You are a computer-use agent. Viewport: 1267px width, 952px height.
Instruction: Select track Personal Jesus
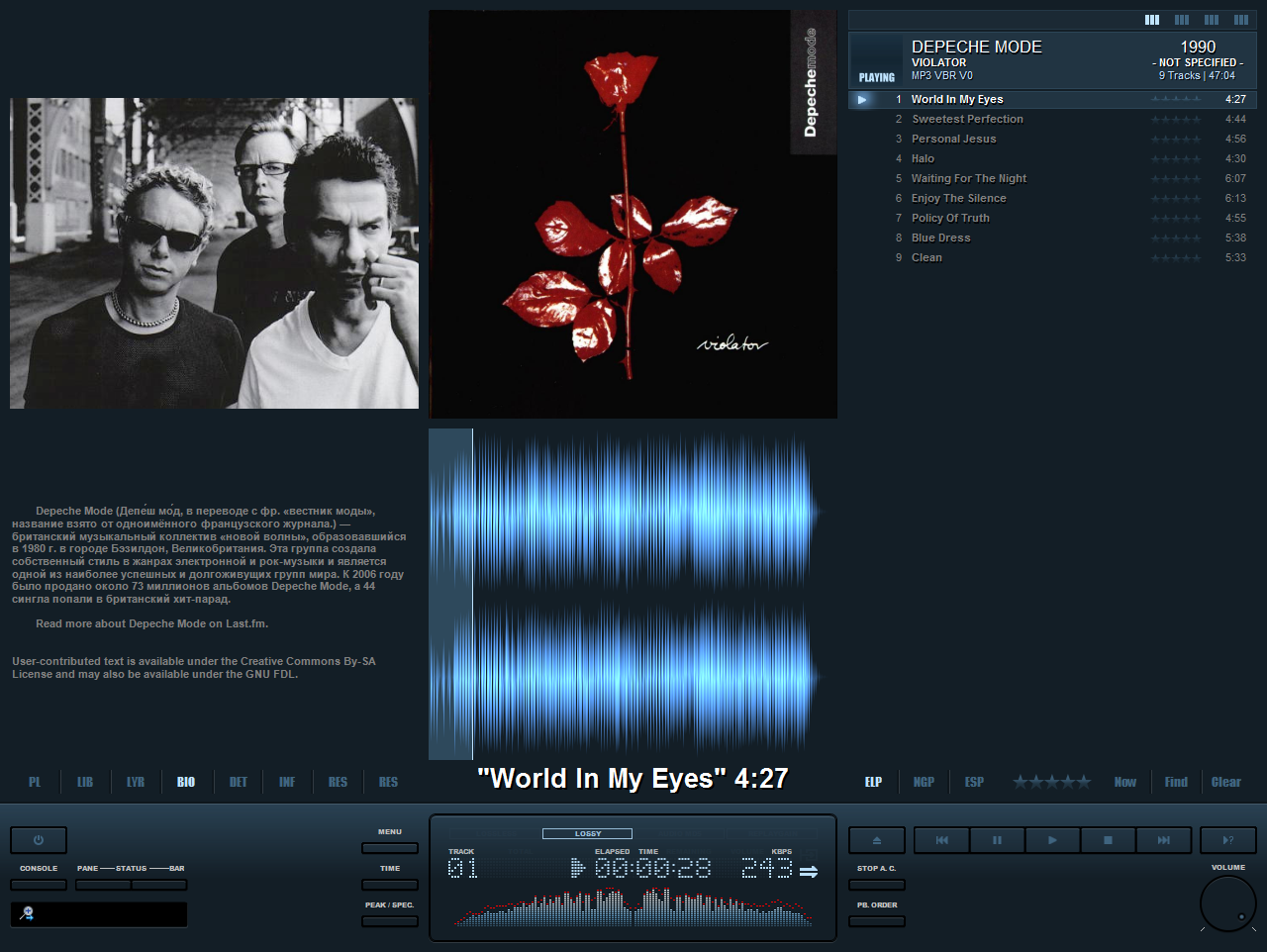click(1052, 139)
